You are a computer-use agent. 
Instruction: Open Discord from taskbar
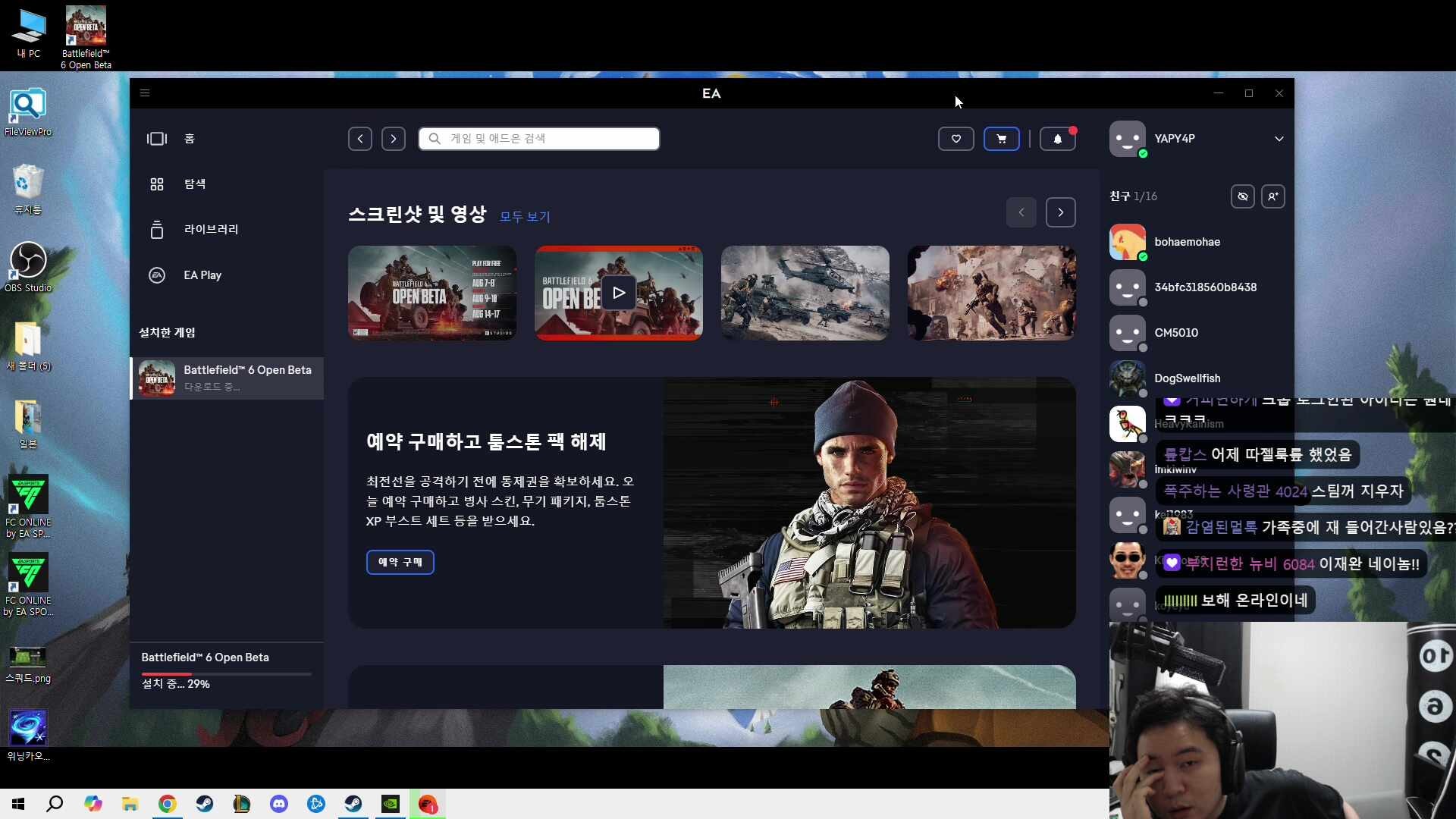[x=279, y=804]
